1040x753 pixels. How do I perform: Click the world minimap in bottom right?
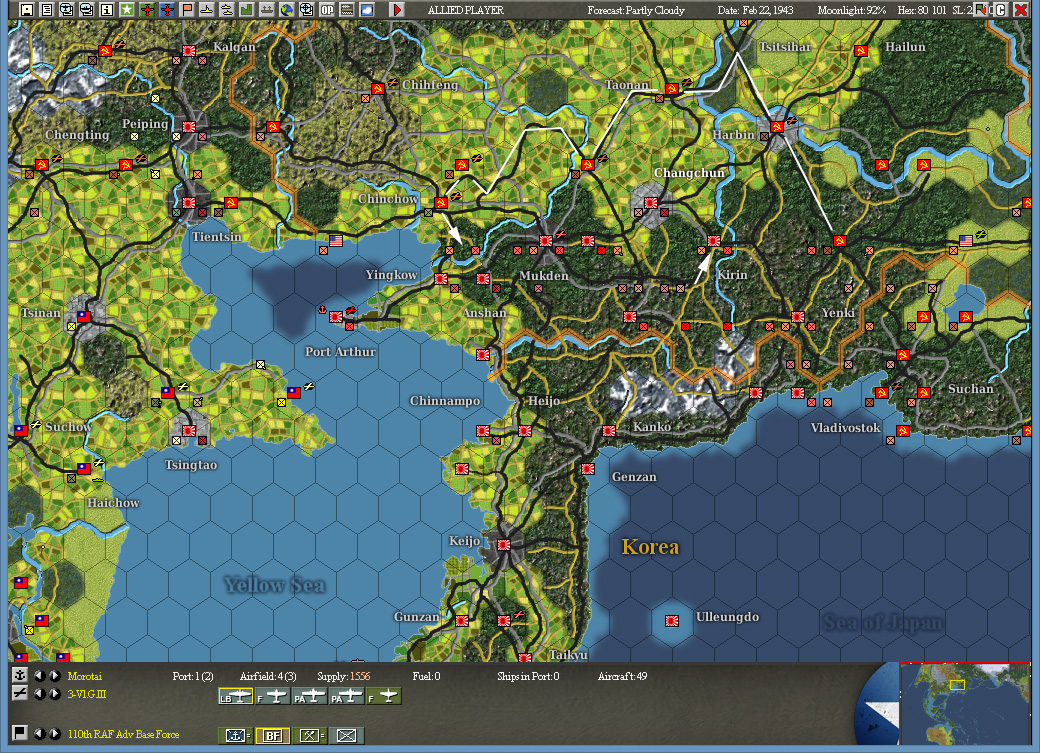coord(964,703)
